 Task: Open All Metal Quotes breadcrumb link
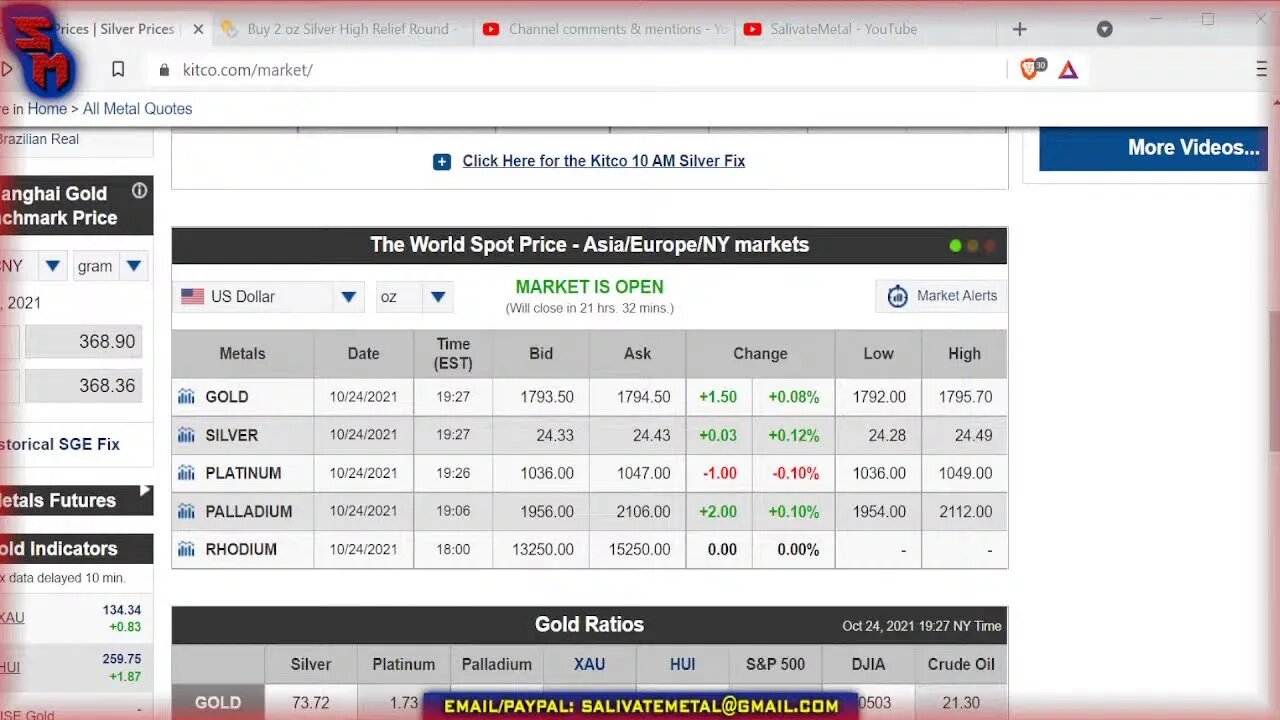pyautogui.click(x=137, y=109)
